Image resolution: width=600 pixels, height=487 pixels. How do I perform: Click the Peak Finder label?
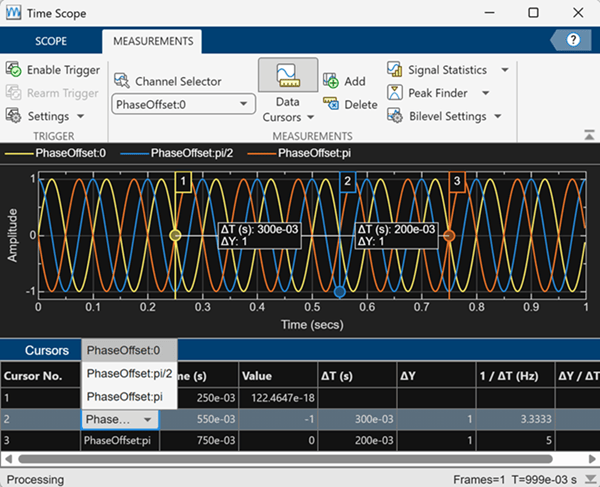(438, 93)
